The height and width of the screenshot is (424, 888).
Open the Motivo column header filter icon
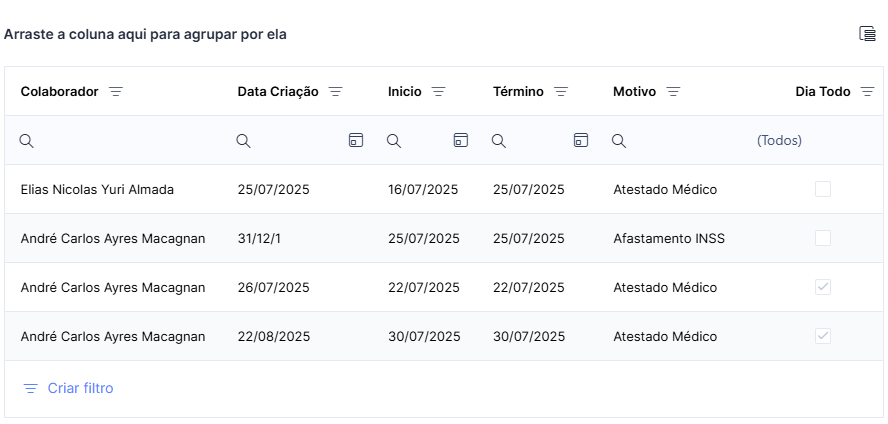point(673,92)
